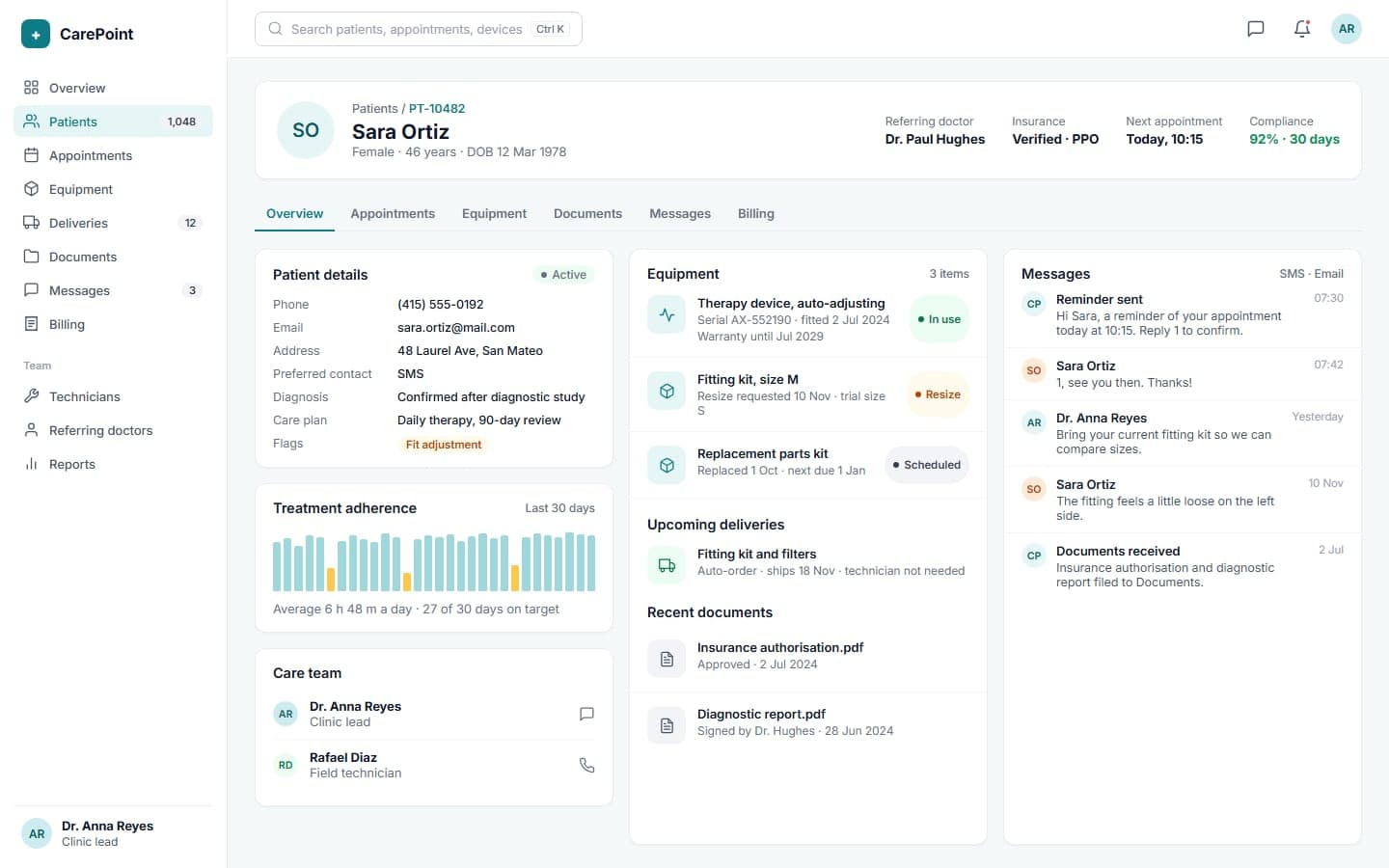
Task: Open the Diagnostic report.pdf file icon
Action: (x=667, y=725)
